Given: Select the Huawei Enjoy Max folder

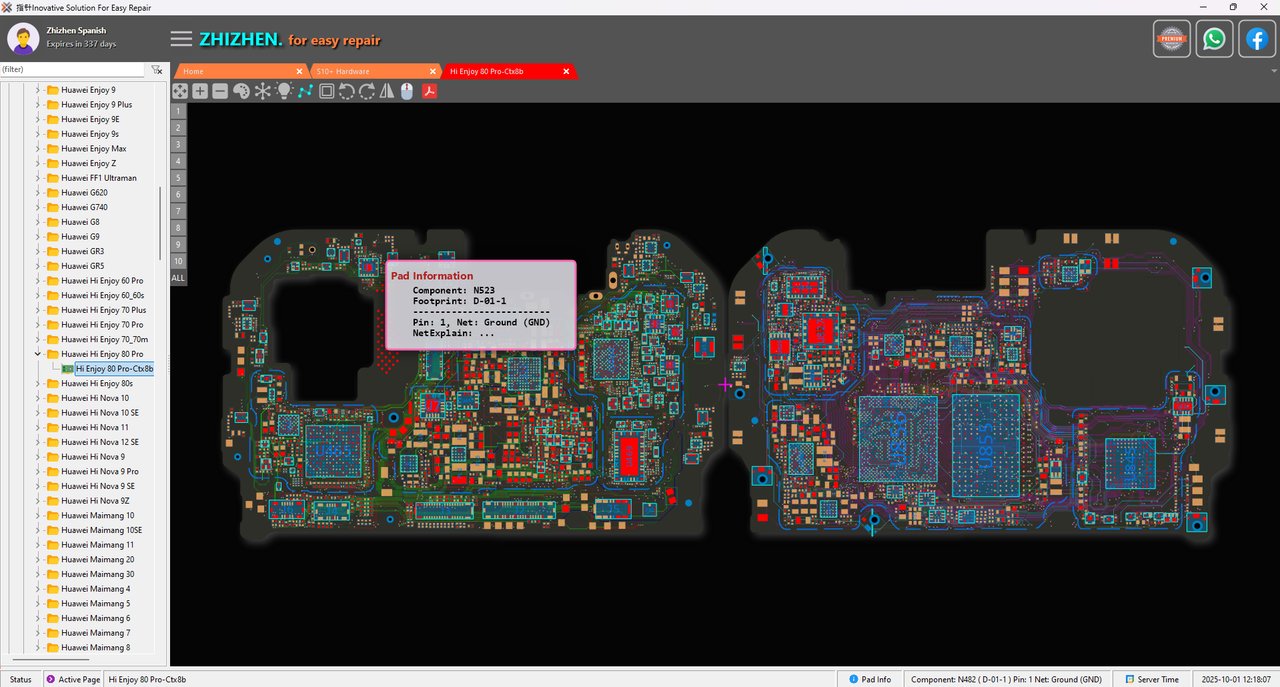Looking at the screenshot, I should click(93, 148).
